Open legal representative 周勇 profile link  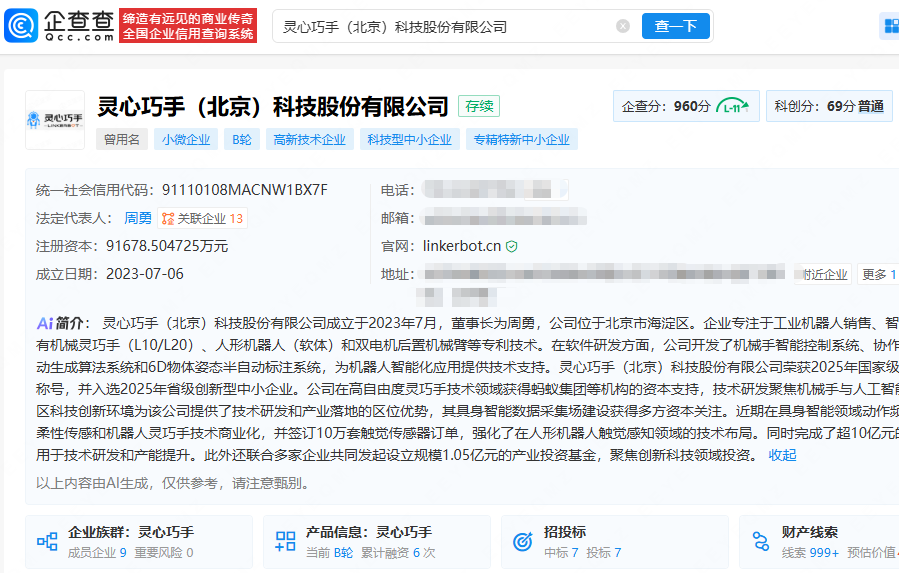[138, 218]
